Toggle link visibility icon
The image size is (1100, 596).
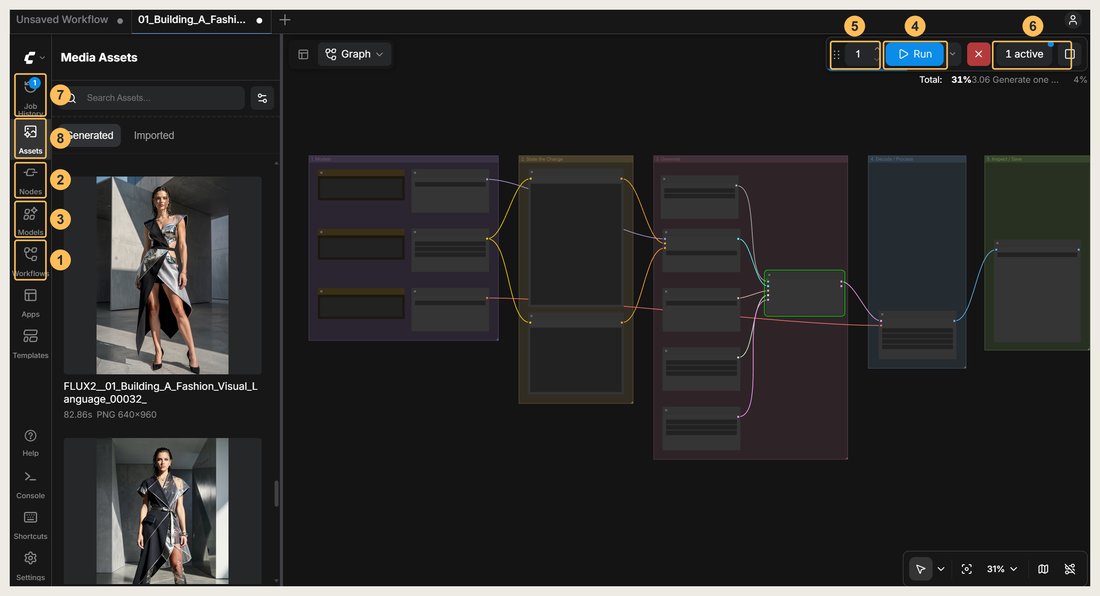1070,569
